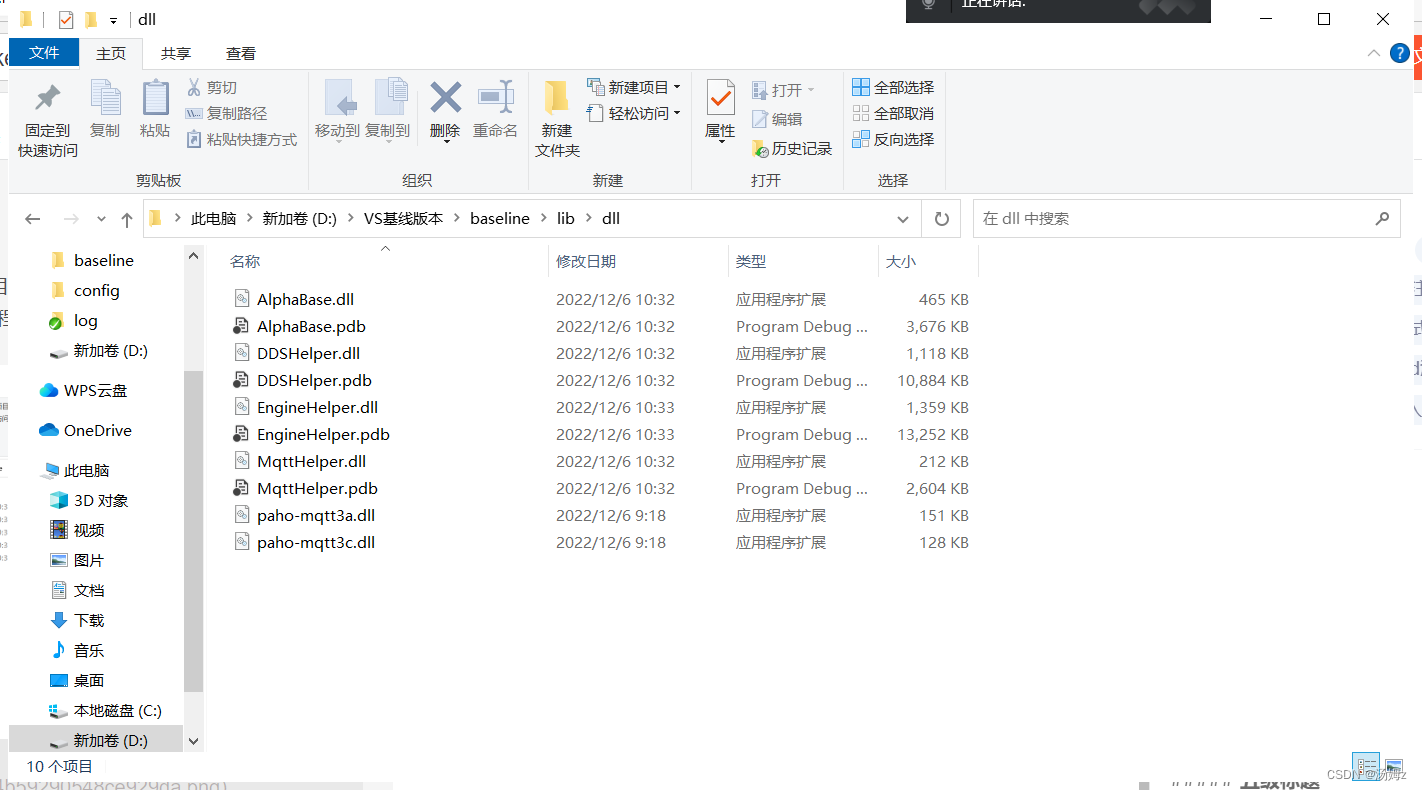Click navigation pane scrollbar up arrow
1422x790 pixels.
pos(194,256)
